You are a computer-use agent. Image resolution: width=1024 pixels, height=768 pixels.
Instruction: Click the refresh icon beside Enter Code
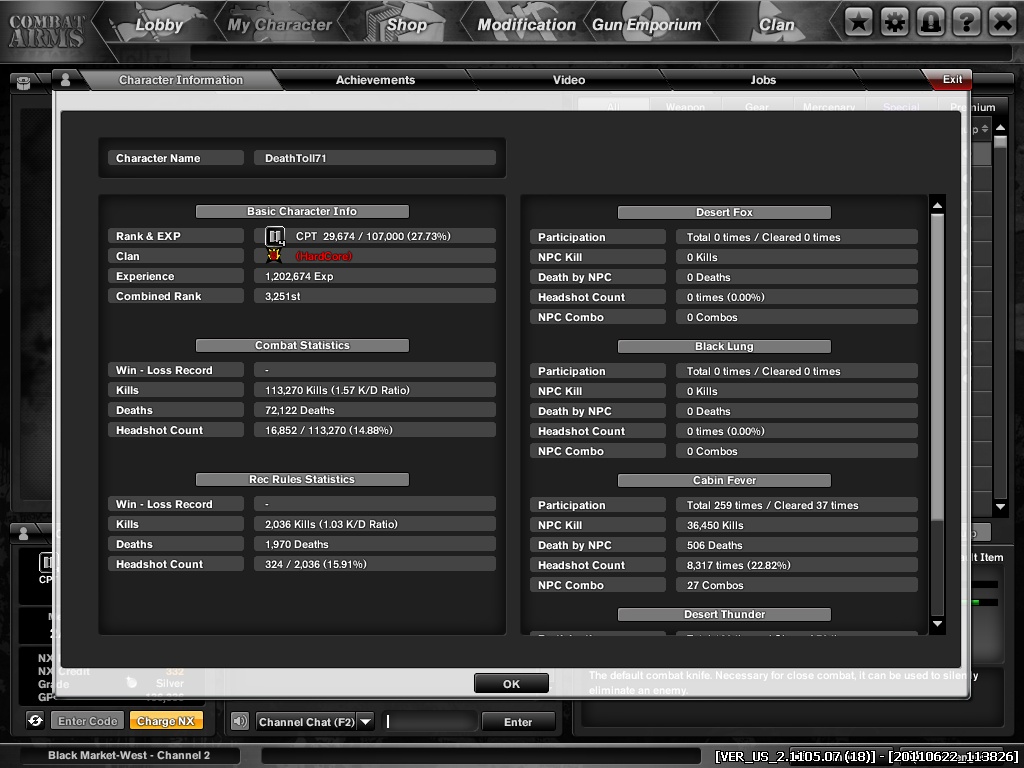(35, 720)
